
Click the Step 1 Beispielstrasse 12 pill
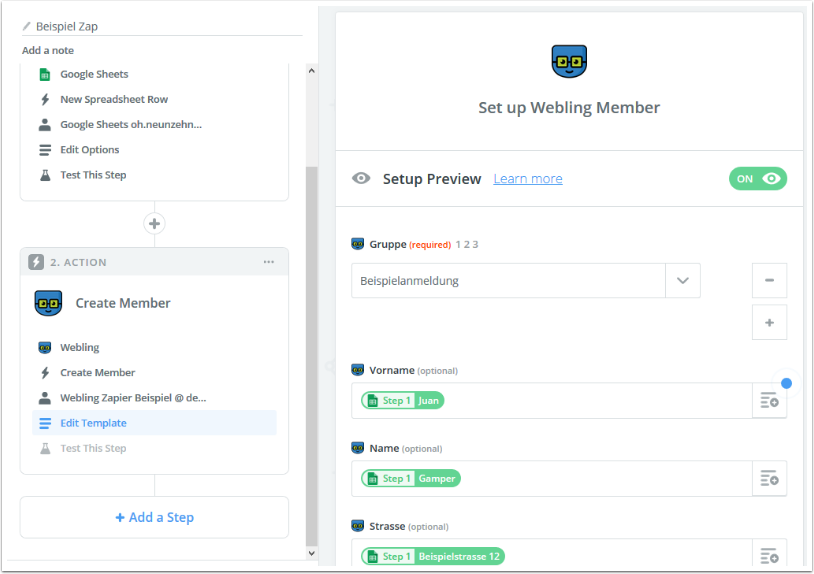[433, 556]
